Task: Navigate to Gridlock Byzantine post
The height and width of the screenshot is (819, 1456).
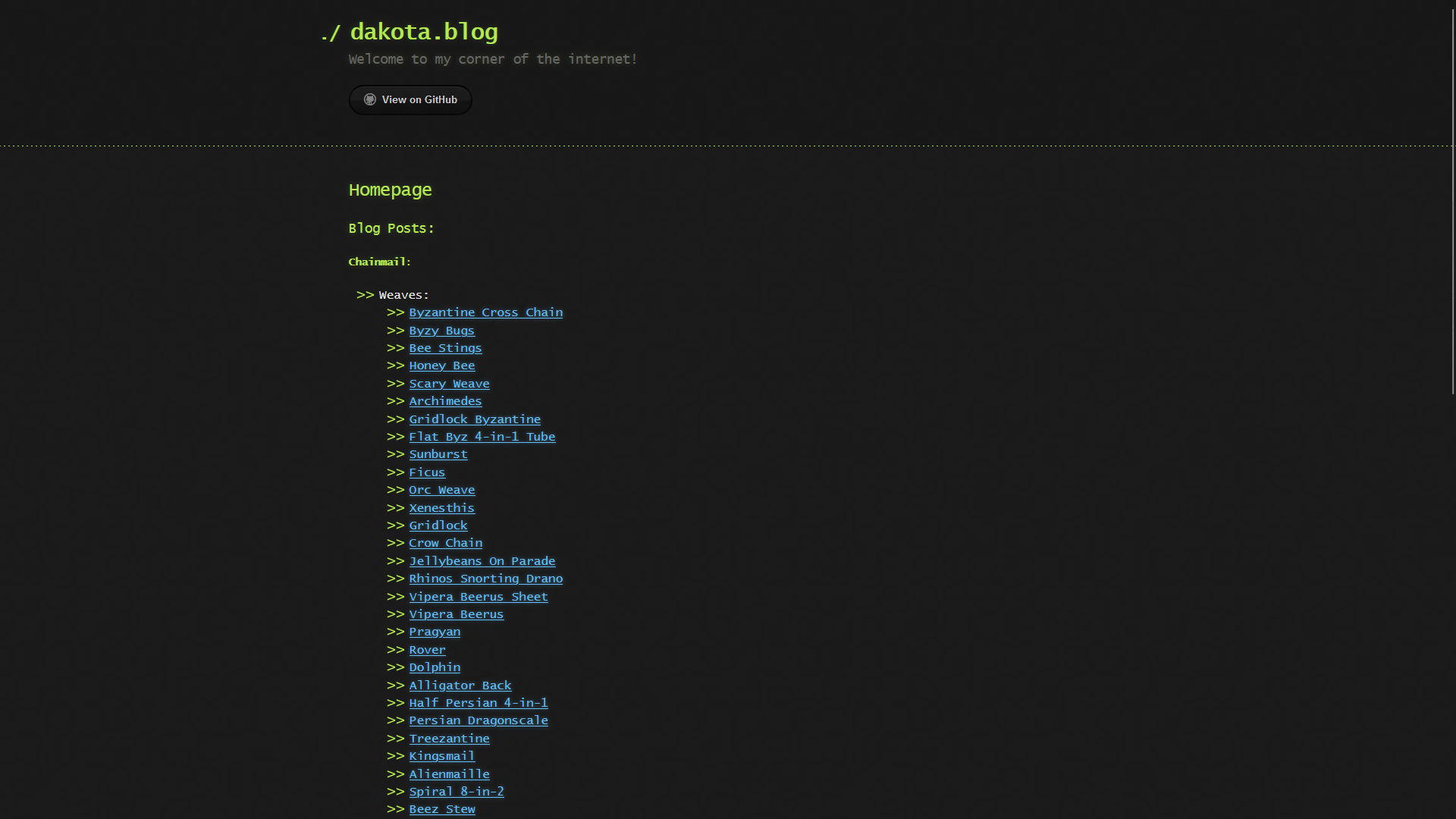Action: point(475,418)
